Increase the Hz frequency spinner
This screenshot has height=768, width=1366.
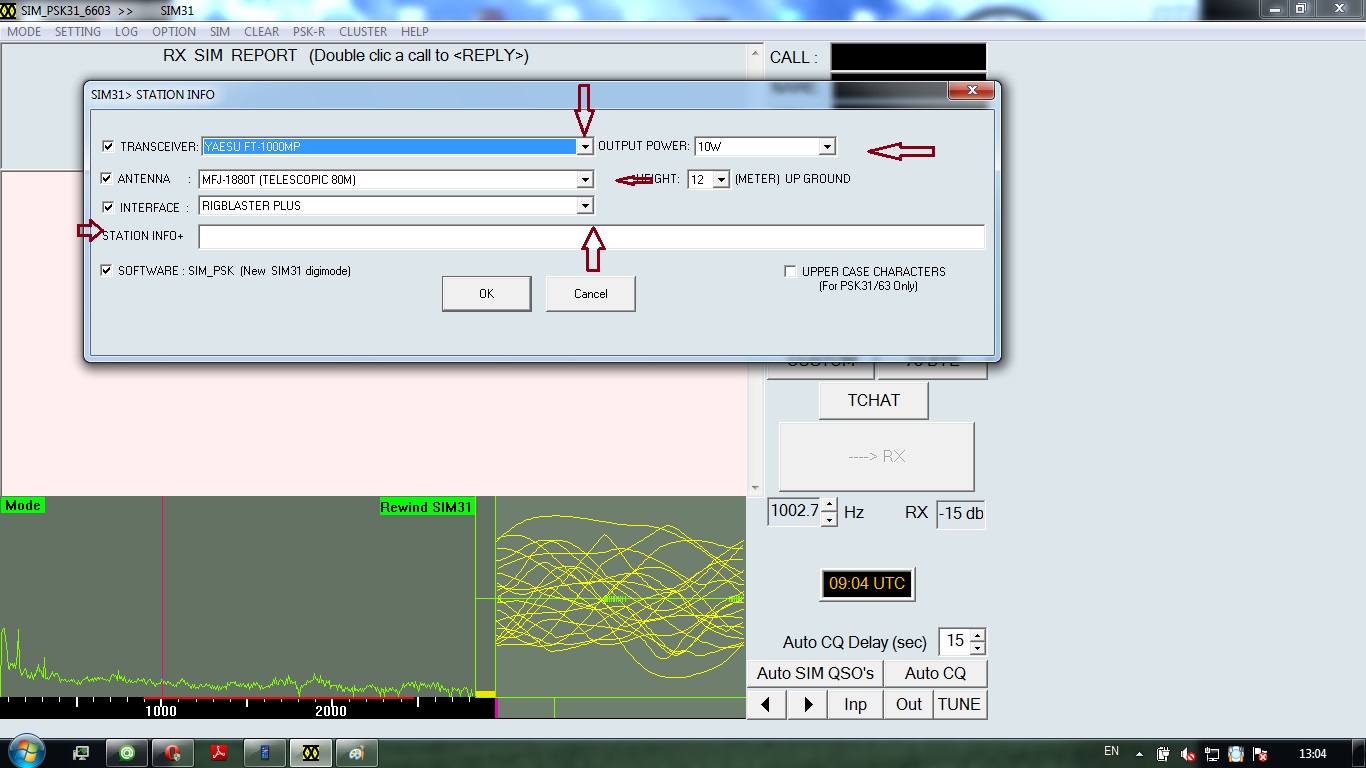point(828,505)
